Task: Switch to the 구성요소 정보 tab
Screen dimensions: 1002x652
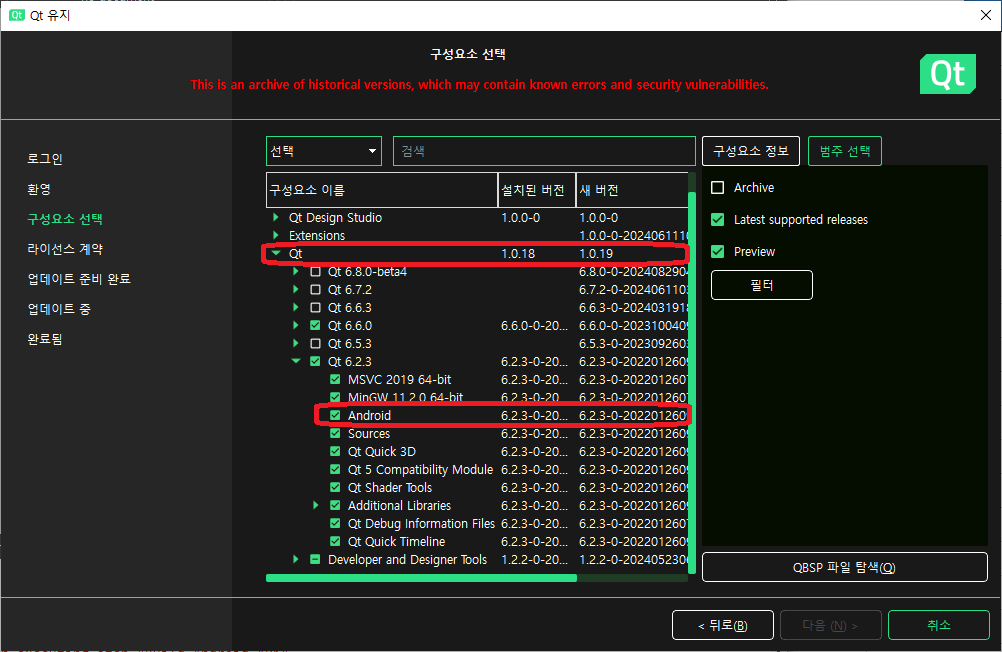Action: click(x=751, y=151)
